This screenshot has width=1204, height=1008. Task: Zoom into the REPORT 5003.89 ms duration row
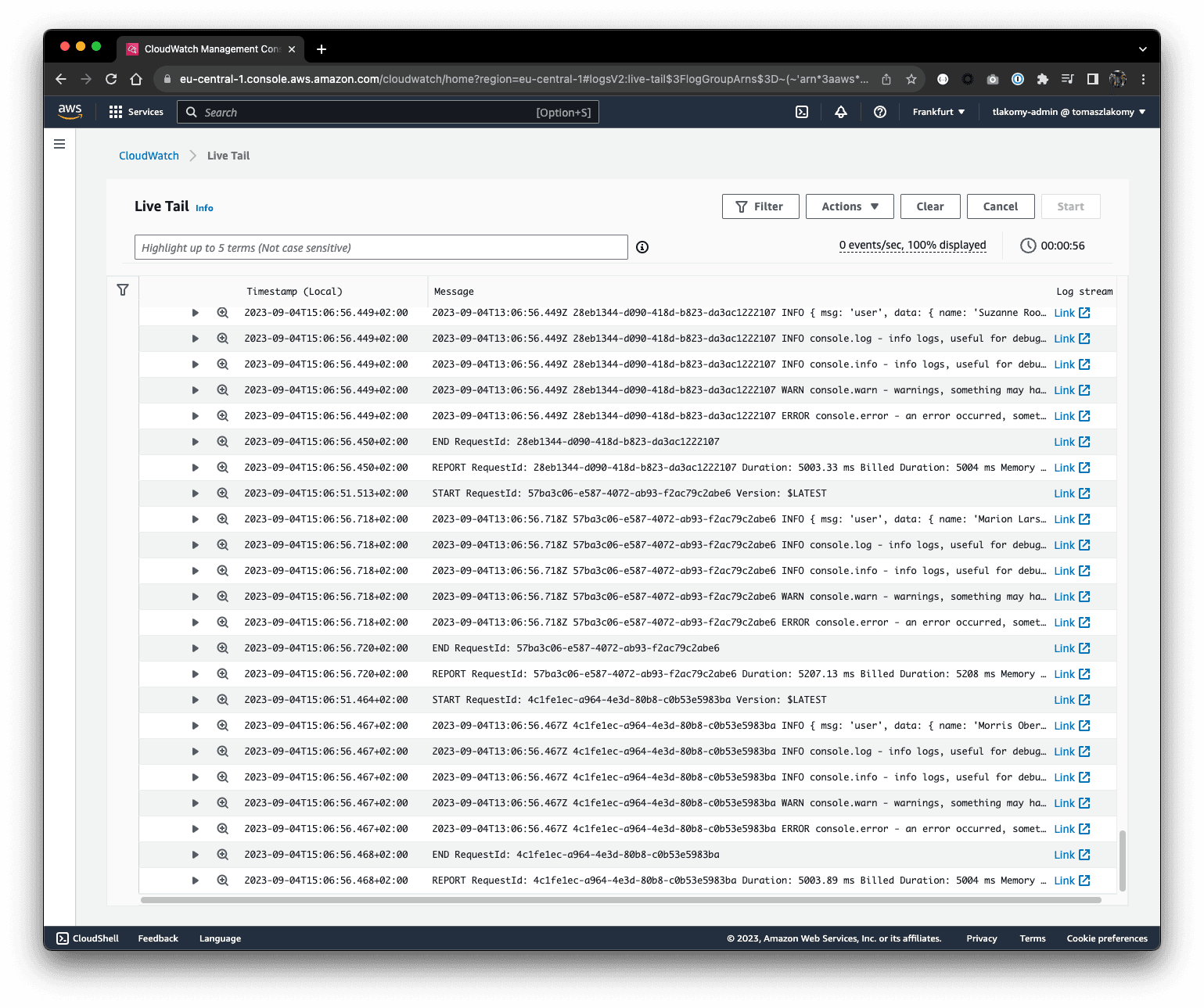[x=223, y=881]
